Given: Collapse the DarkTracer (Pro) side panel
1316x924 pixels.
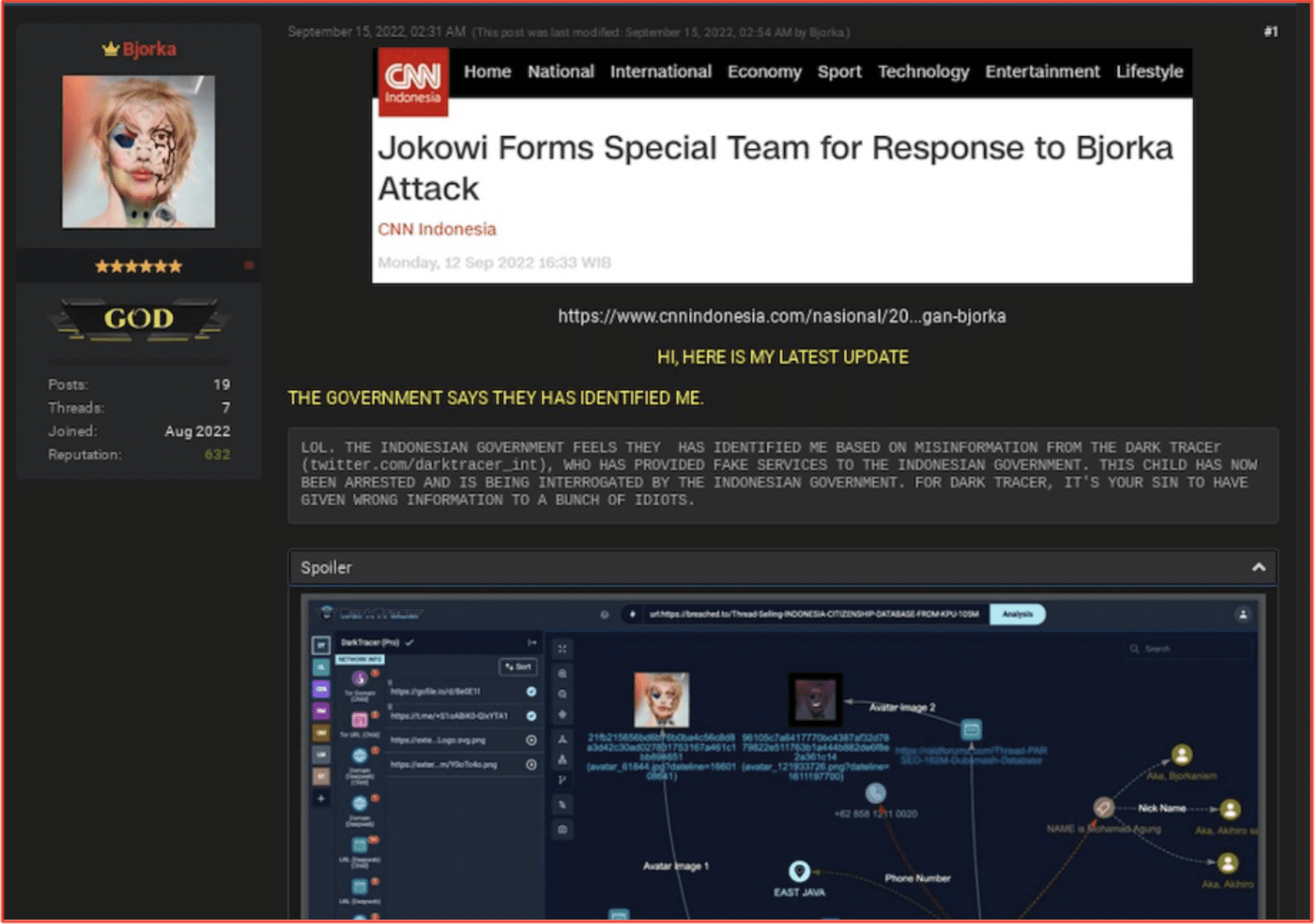Looking at the screenshot, I should [x=531, y=642].
